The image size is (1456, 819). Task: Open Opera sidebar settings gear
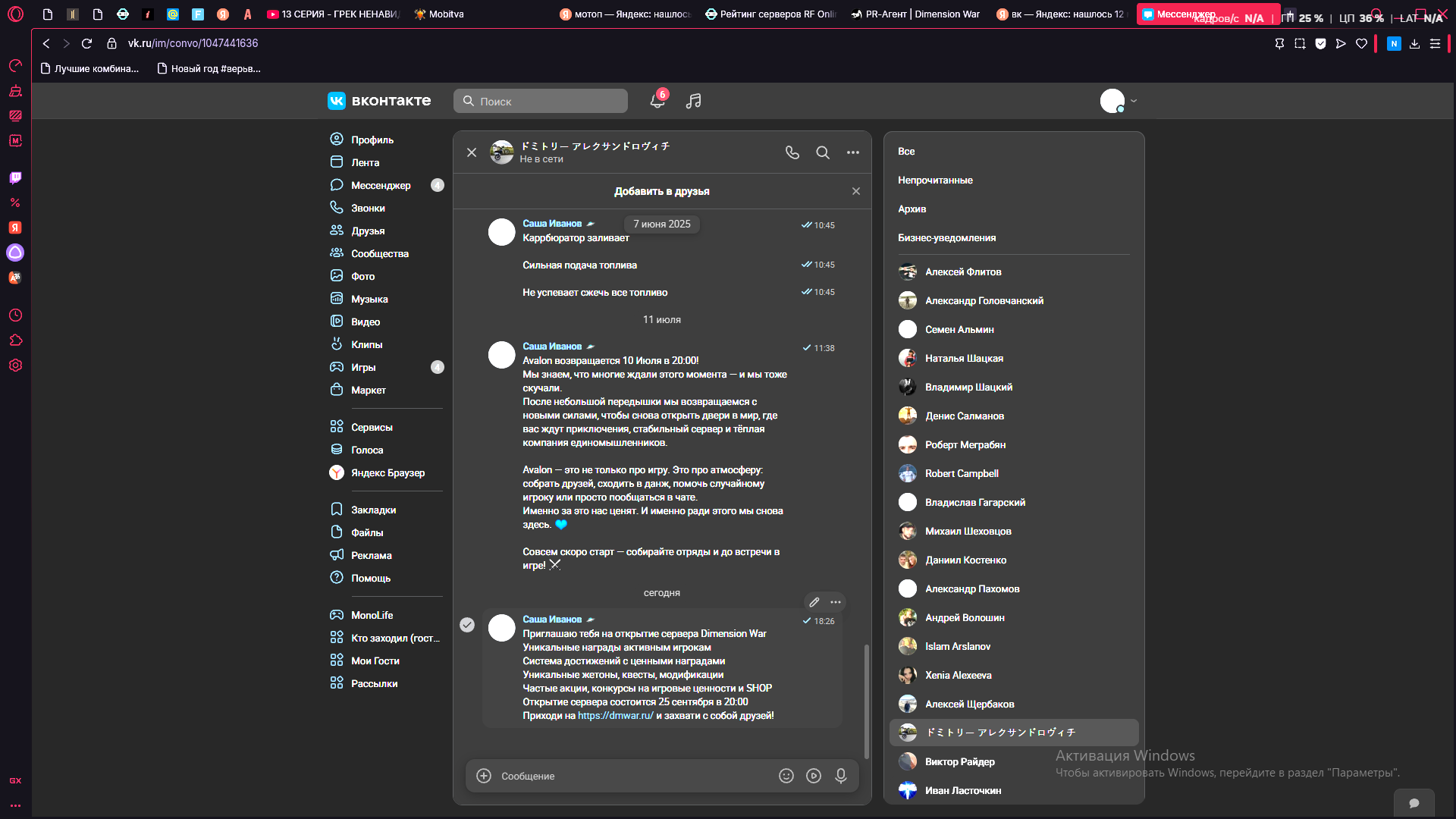point(15,366)
